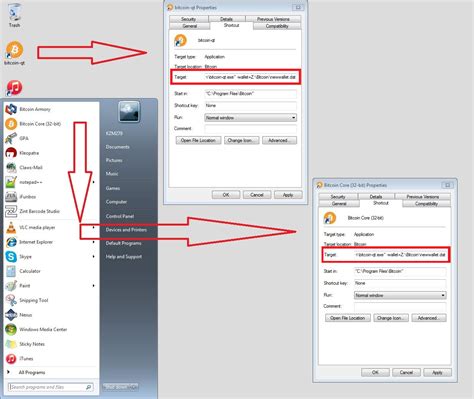Open Details tab in Bitcoin Core Properties
The height and width of the screenshot is (399, 474).
[x=376, y=197]
